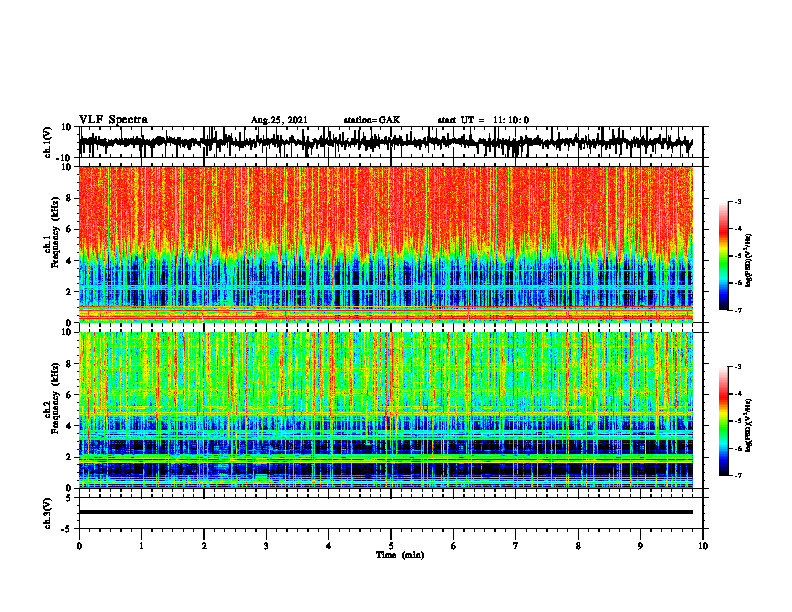Click time axis tick label 1
Viewport: 792px width, 612px height.
click(x=141, y=546)
